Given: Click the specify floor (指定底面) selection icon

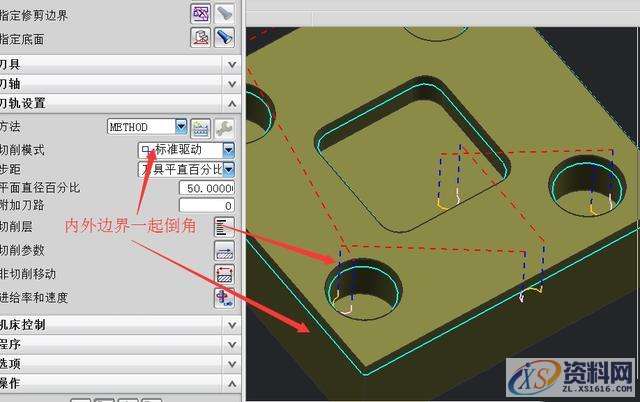Looking at the screenshot, I should click(201, 38).
